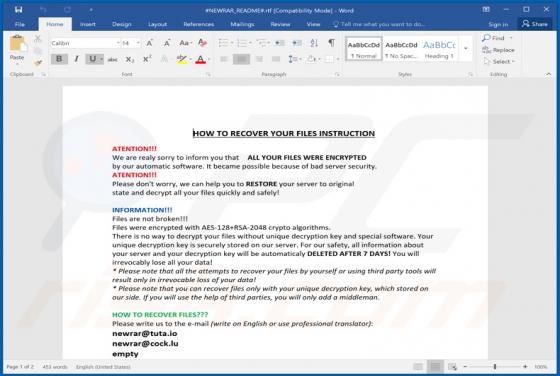Toggle Print Layout view in status bar
Screen dimensions: 560x376
(x=435, y=367)
